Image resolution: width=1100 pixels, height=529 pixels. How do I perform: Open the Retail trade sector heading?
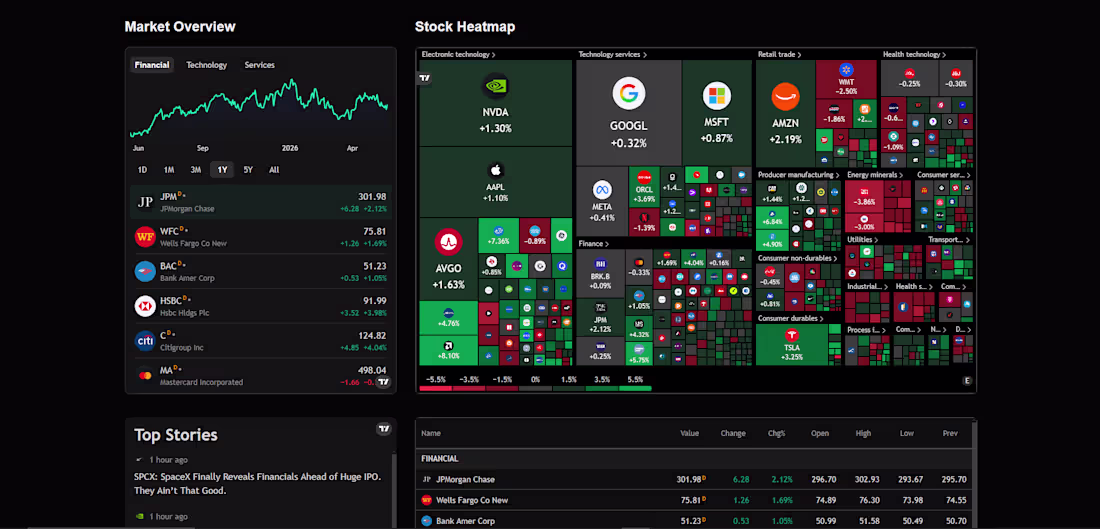click(779, 54)
